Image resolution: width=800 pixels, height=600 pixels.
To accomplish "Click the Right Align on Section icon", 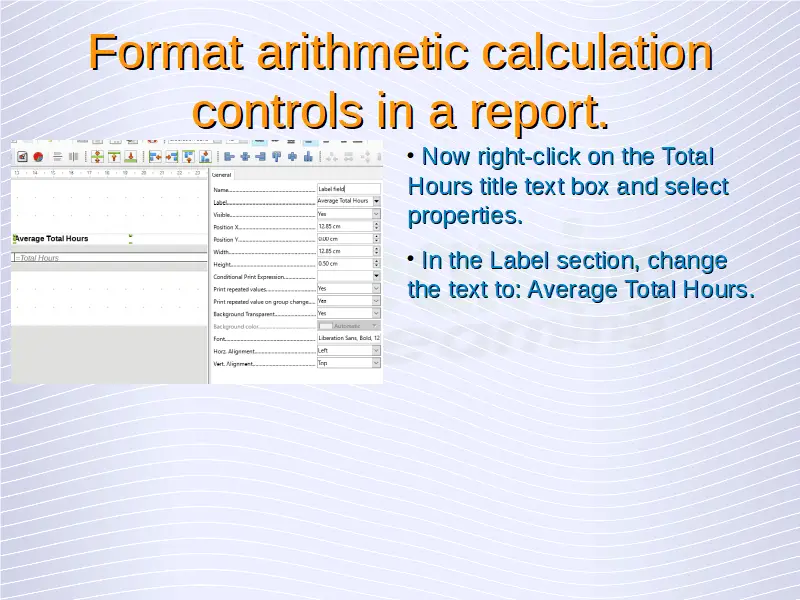I will (x=172, y=157).
